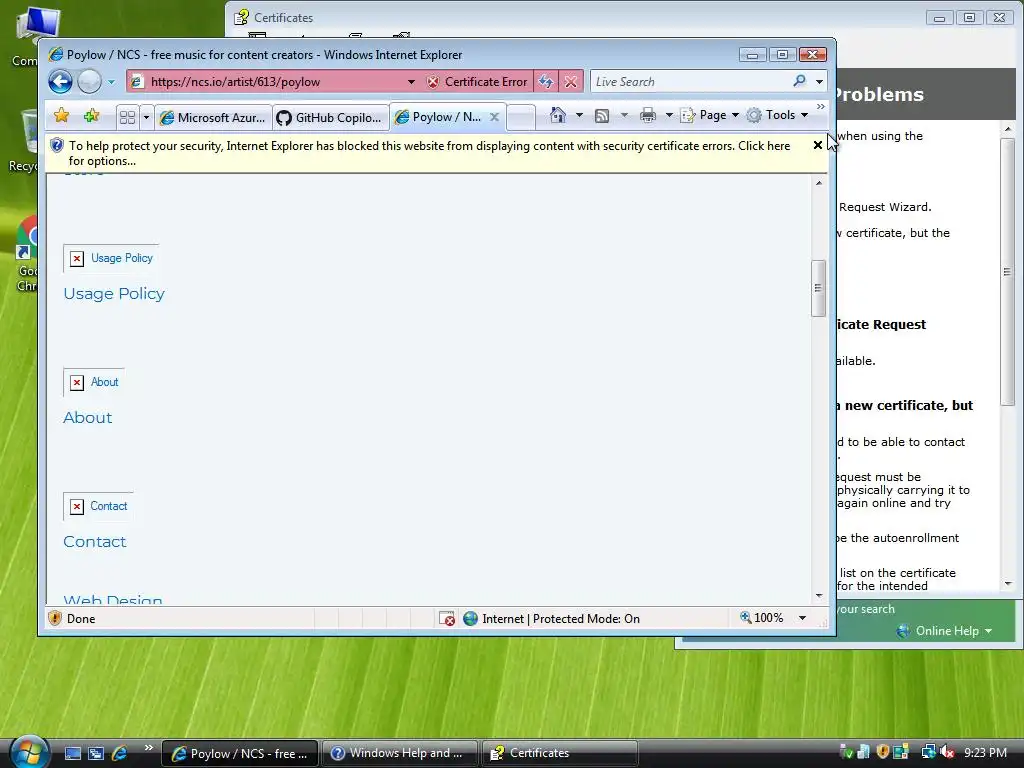Viewport: 1024px width, 768px height.
Task: Open the Tools menu
Action: (778, 115)
